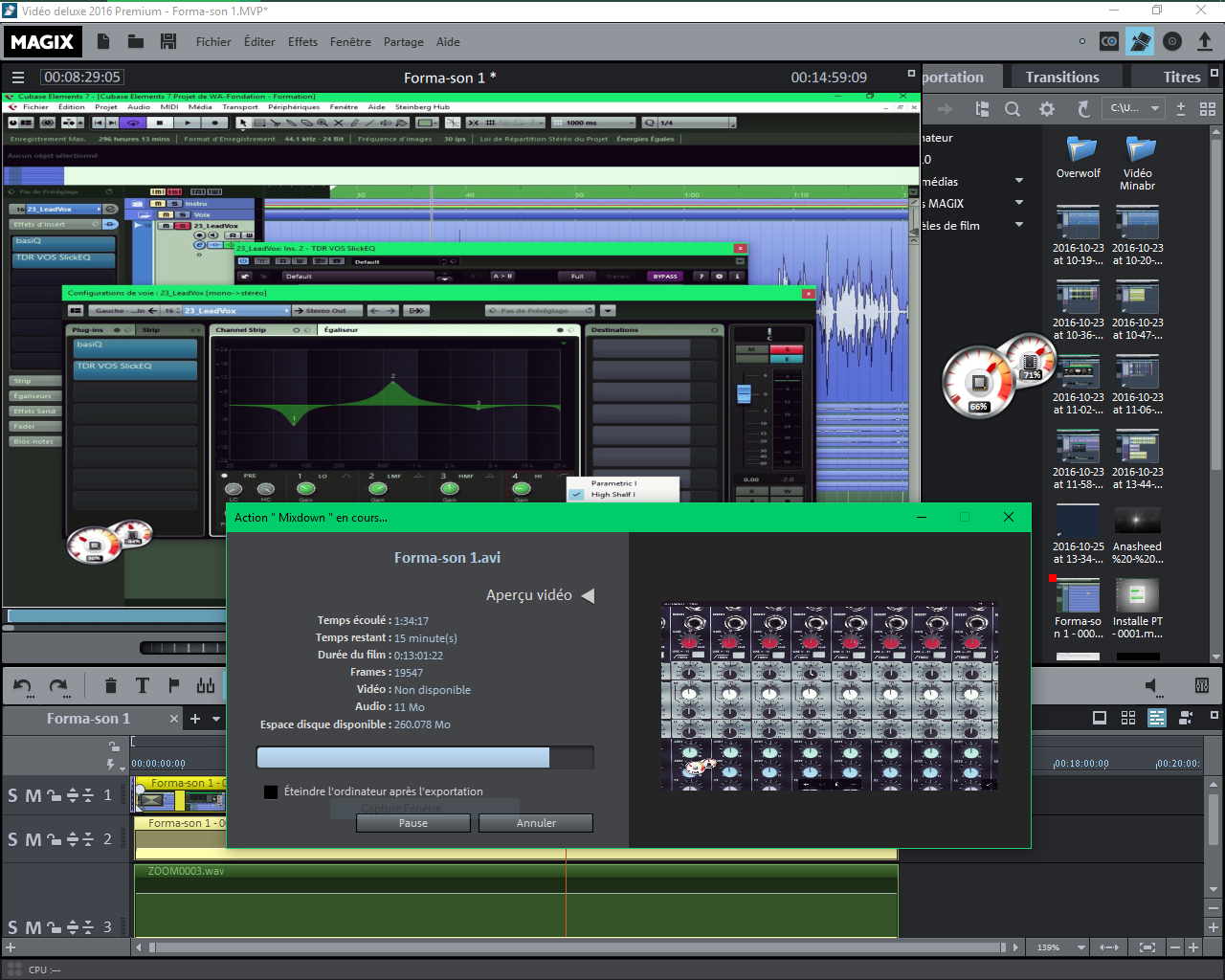Solo track 3 with S button
The width and height of the screenshot is (1225, 980).
(x=12, y=927)
